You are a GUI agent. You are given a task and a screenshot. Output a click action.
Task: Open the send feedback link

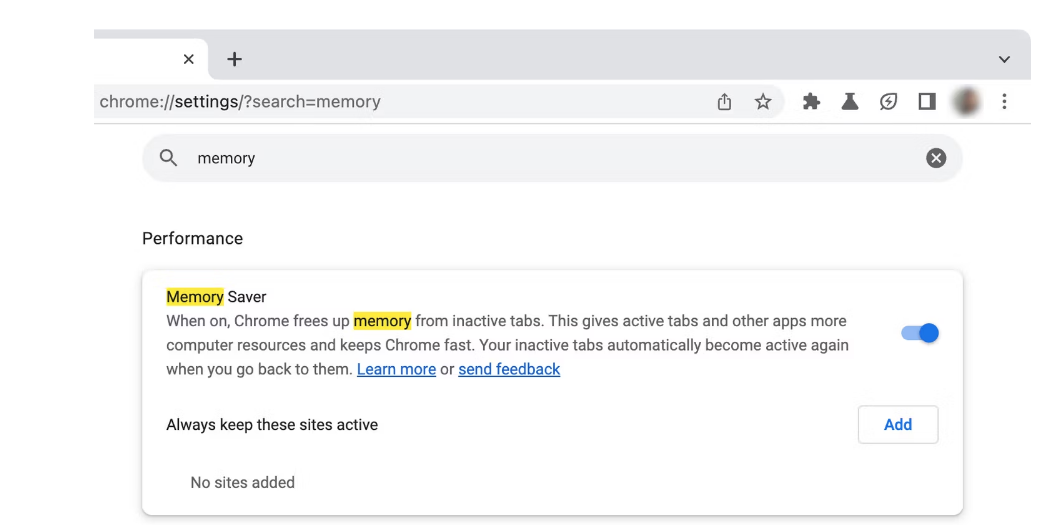(509, 369)
